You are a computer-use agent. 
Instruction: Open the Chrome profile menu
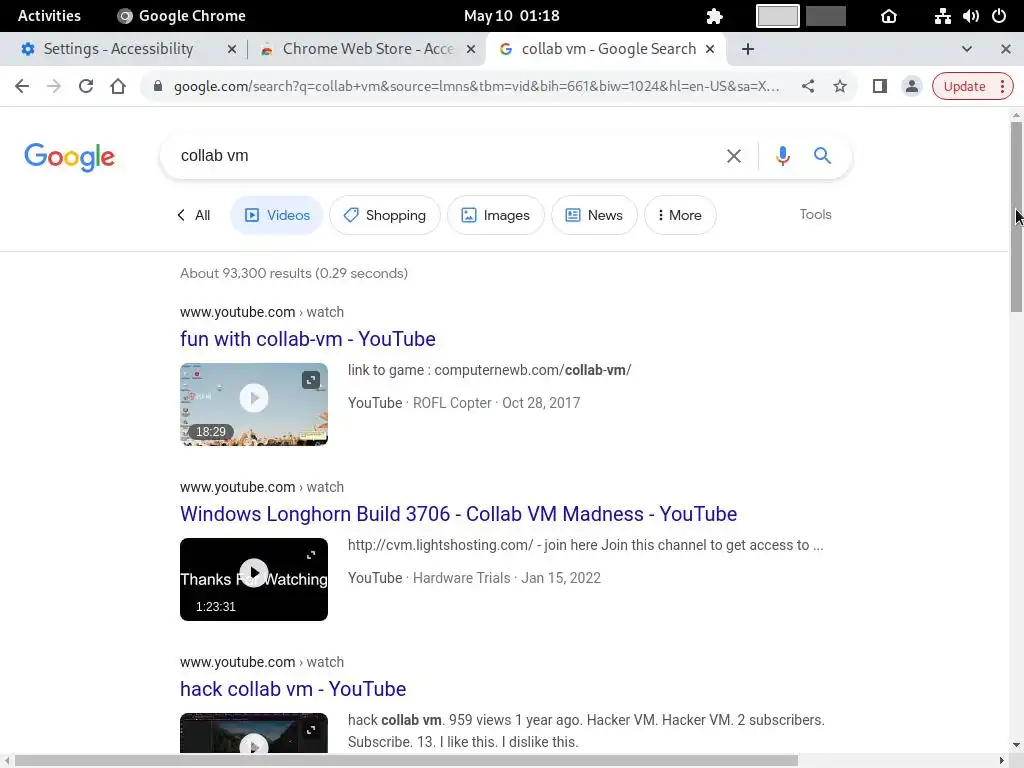912,86
